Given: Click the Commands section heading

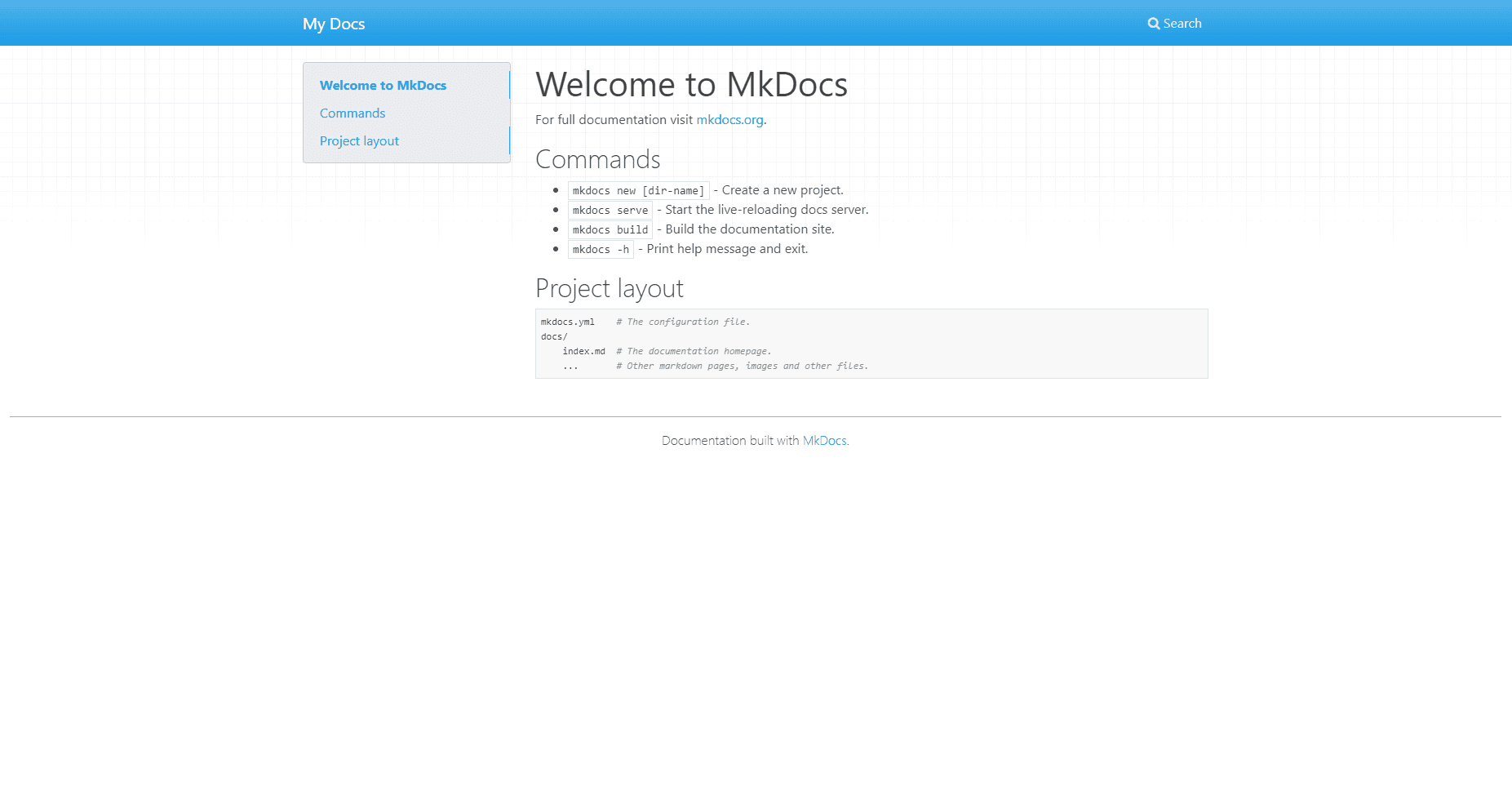Looking at the screenshot, I should tap(598, 160).
